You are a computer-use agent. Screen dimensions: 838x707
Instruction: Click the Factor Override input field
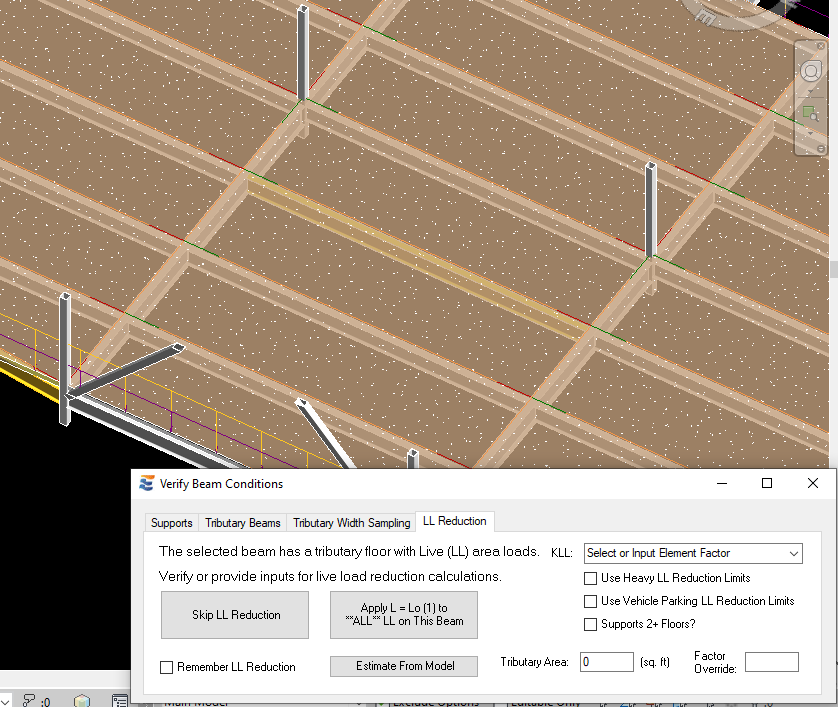pos(772,662)
